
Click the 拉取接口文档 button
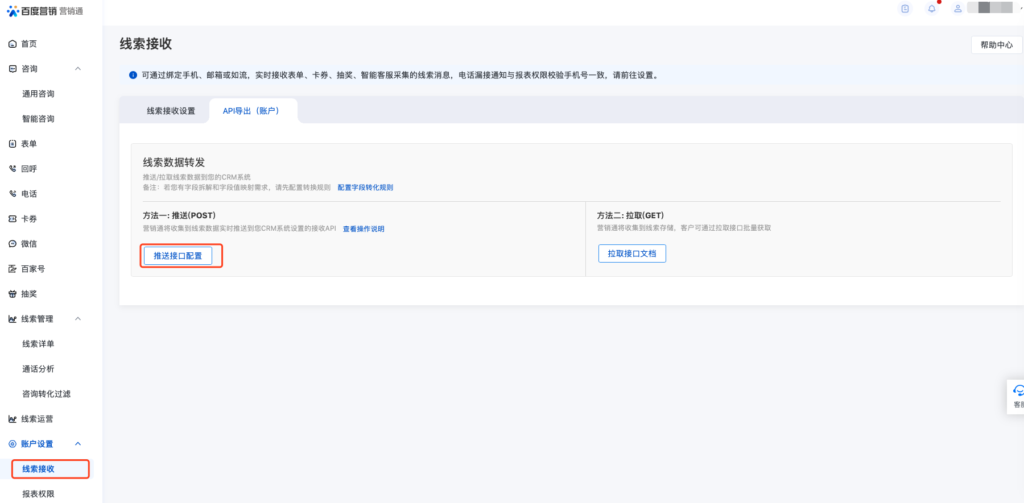(631, 254)
